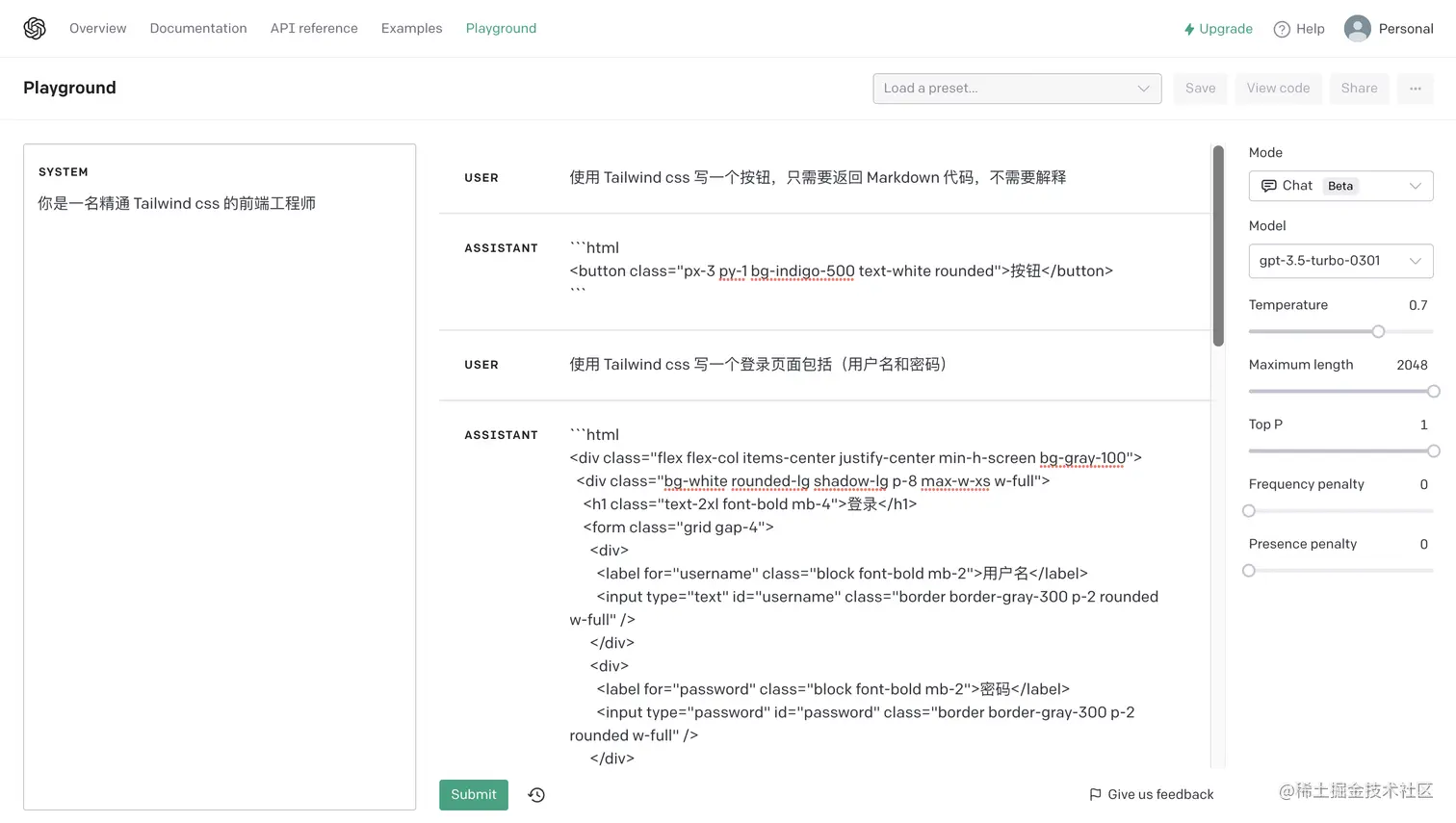Open more options via ellipsis icon
The height and width of the screenshot is (823, 1456).
coord(1415,88)
